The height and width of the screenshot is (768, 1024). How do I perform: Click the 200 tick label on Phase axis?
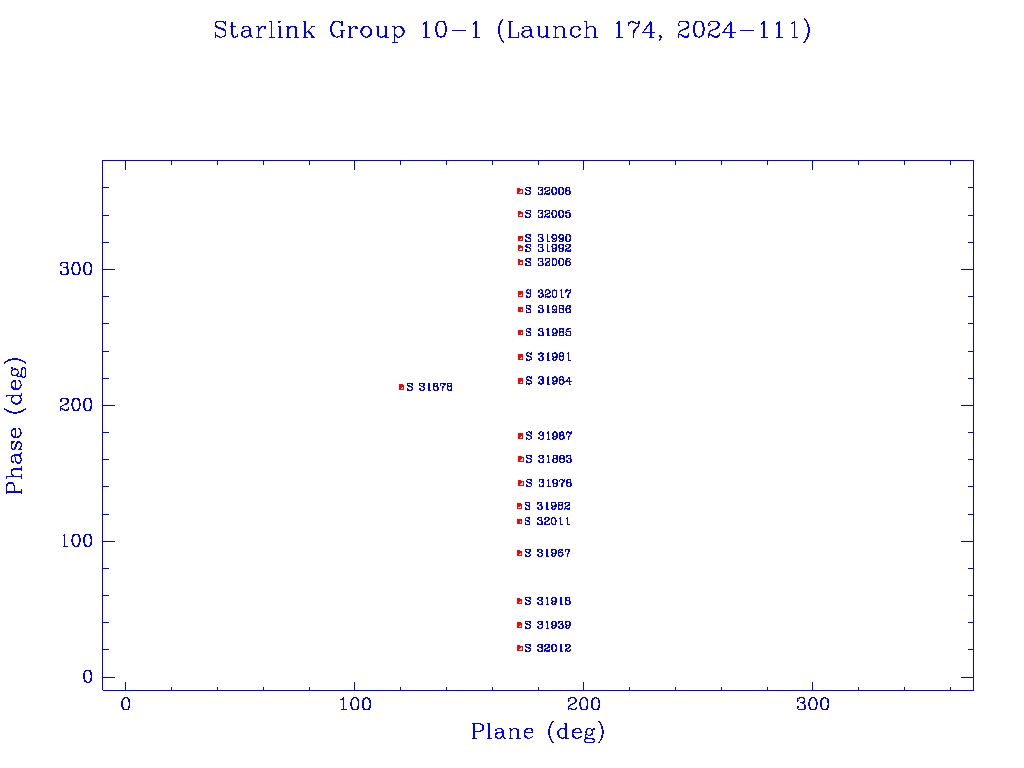[x=76, y=405]
